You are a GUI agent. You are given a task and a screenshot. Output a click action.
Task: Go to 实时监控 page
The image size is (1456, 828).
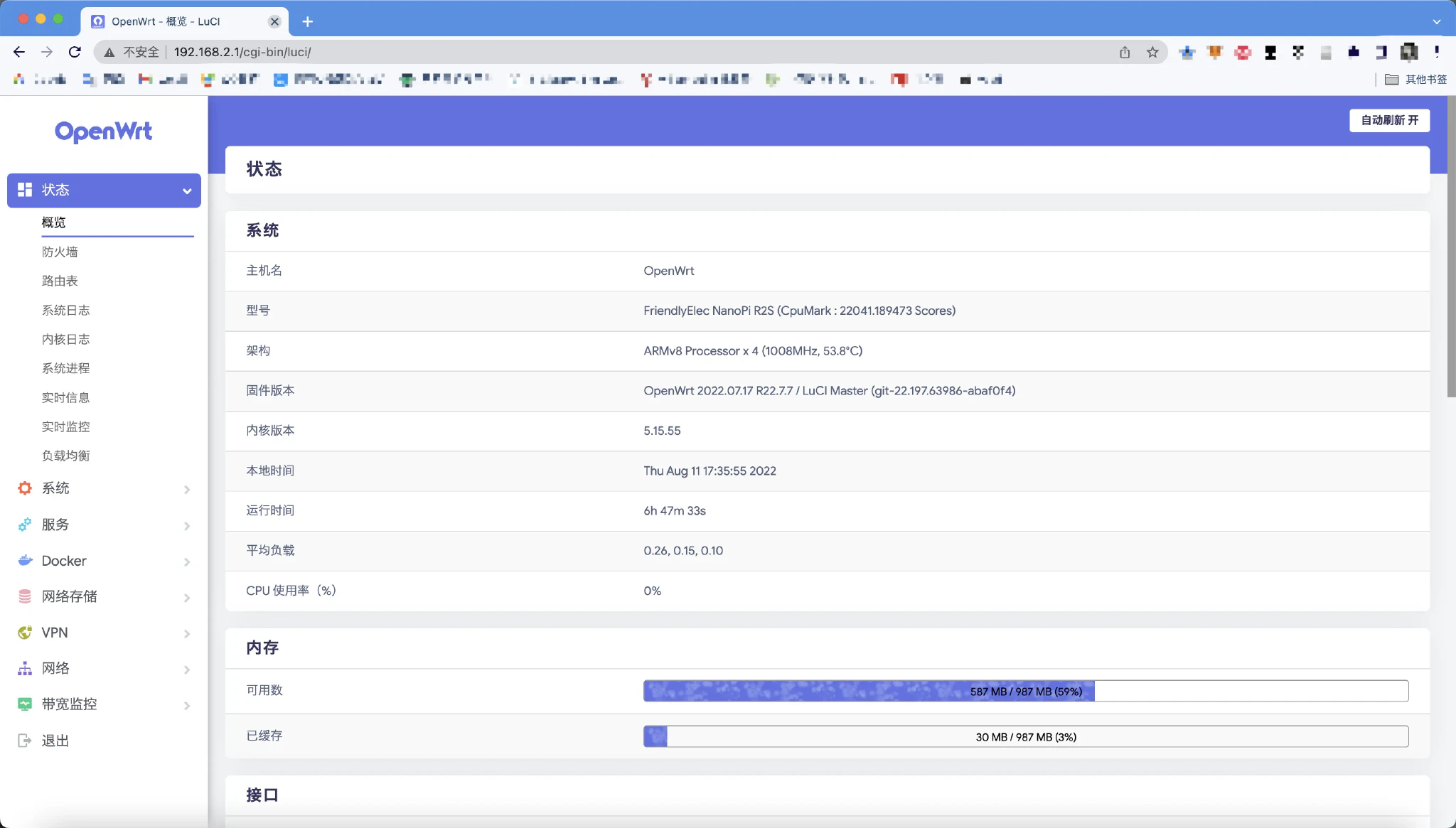(65, 426)
